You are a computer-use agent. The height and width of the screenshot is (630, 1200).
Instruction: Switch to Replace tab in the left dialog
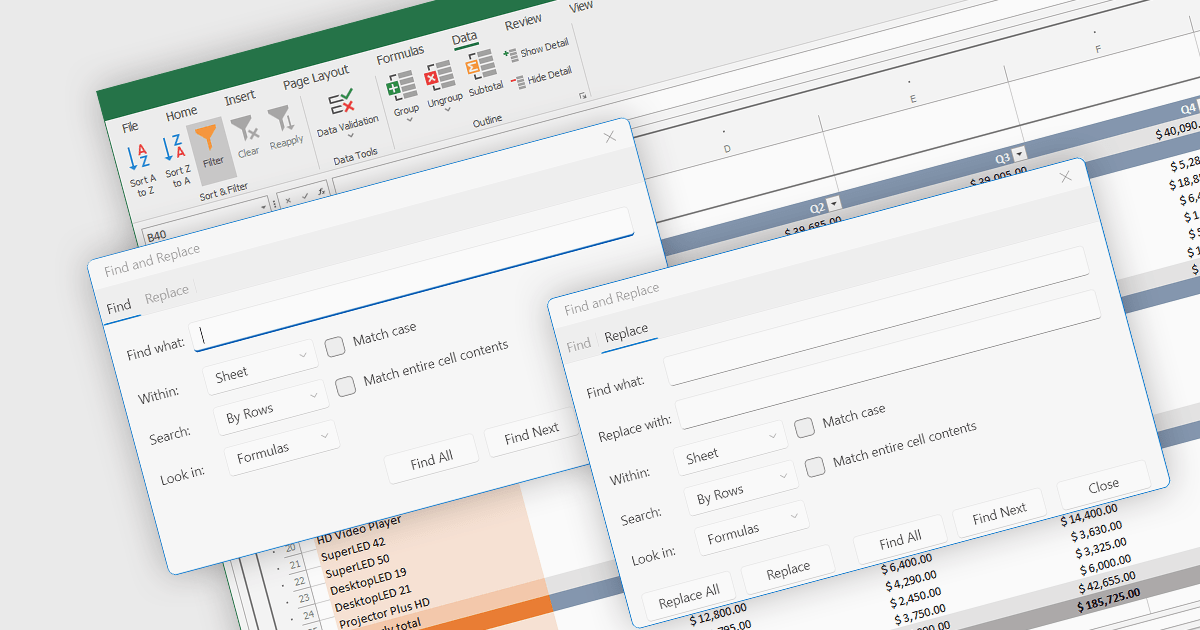point(166,293)
